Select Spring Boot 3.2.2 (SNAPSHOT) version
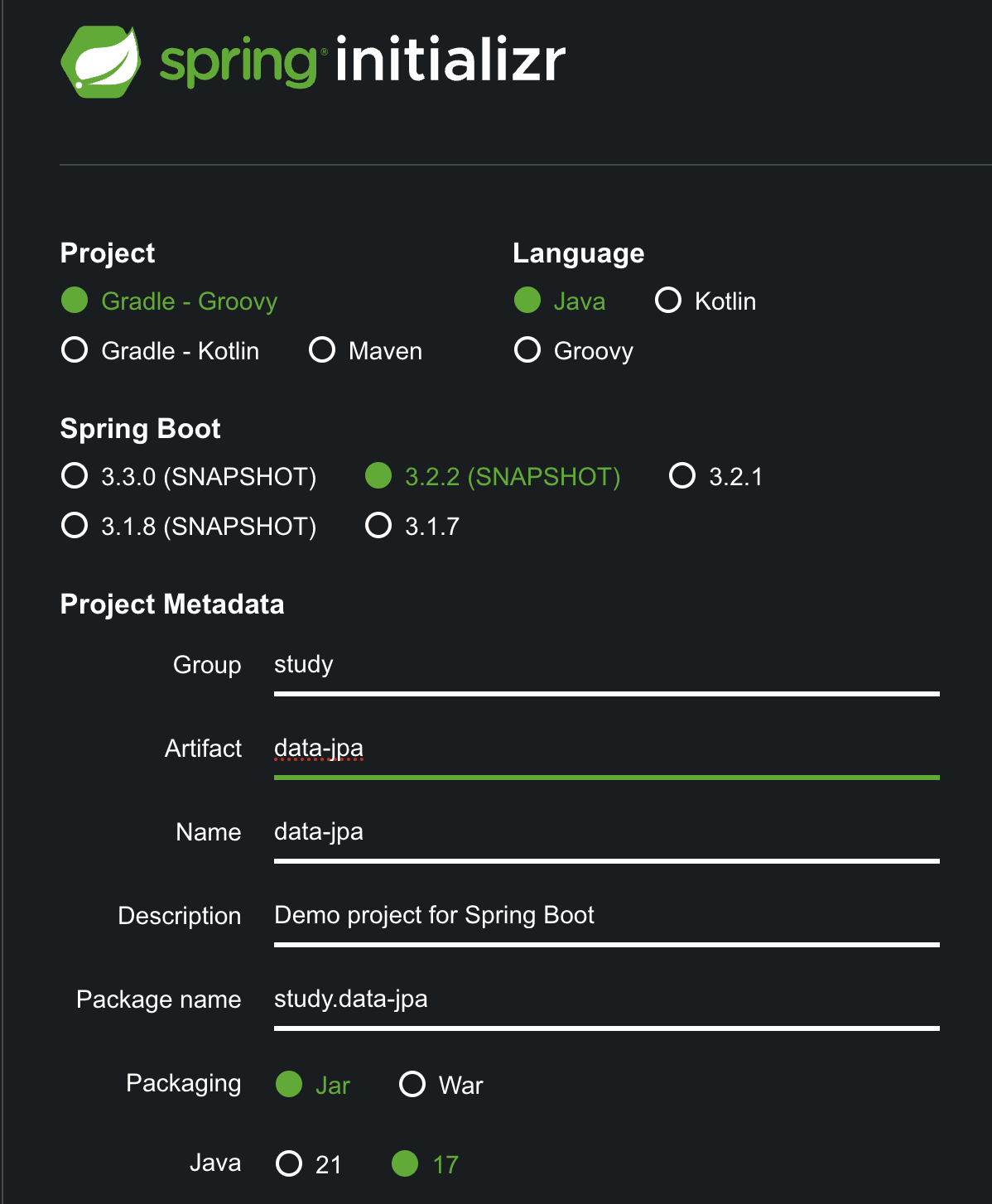Screen dimensions: 992x1204 [x=378, y=476]
